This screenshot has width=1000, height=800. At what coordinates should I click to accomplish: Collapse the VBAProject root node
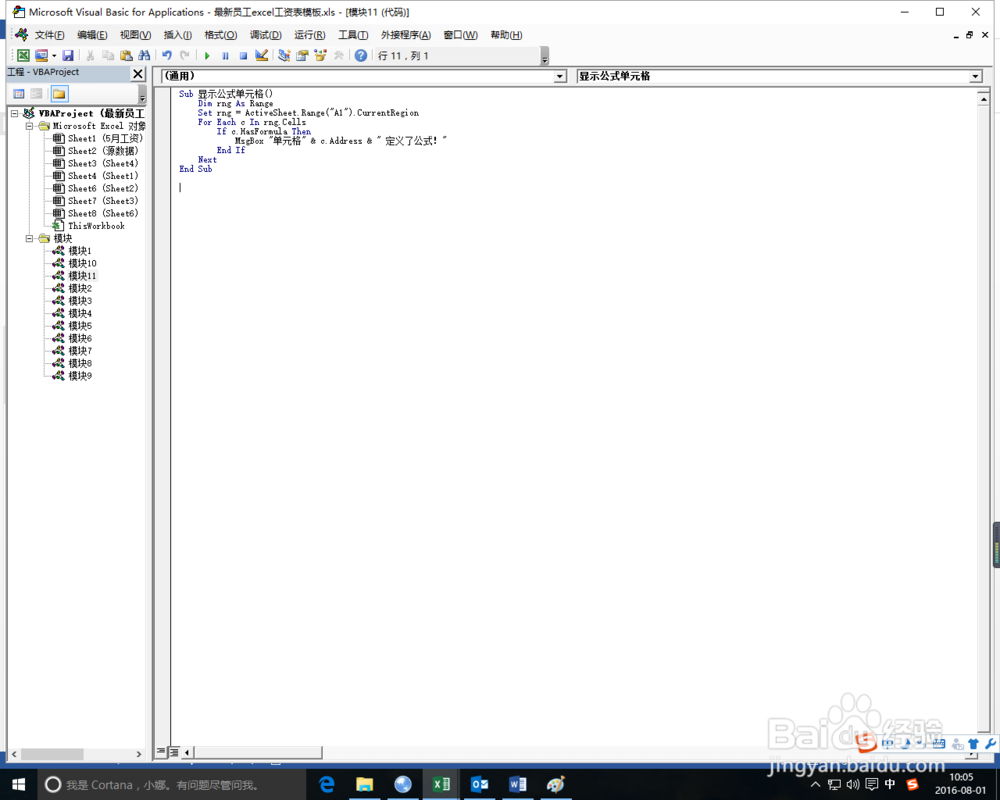point(14,114)
